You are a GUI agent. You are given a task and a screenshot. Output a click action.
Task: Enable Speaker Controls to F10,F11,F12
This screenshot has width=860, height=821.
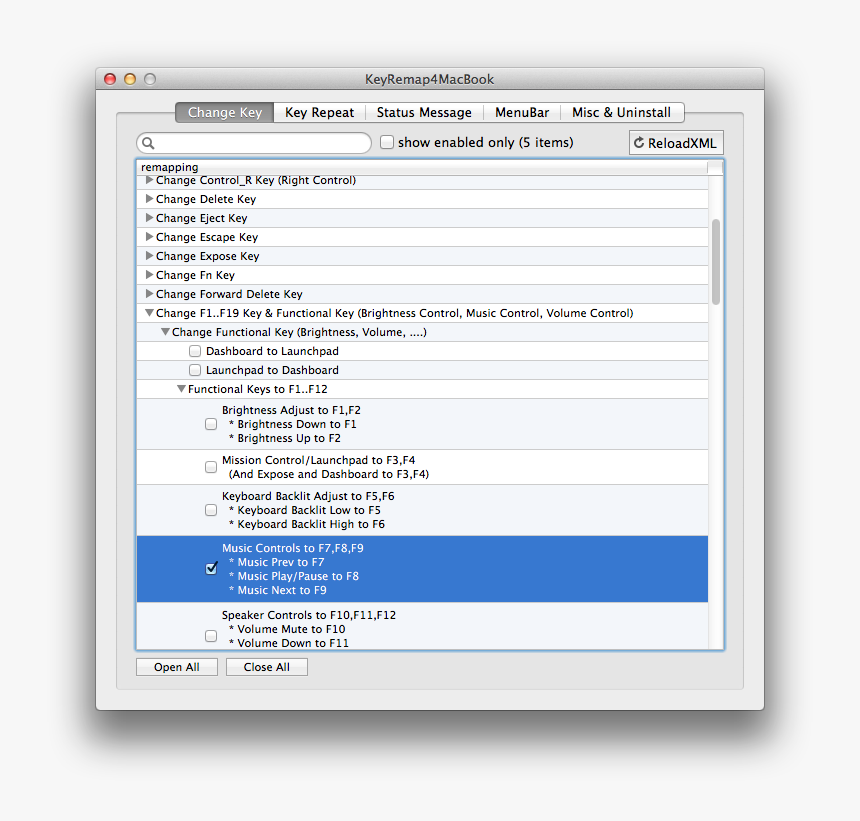[211, 635]
